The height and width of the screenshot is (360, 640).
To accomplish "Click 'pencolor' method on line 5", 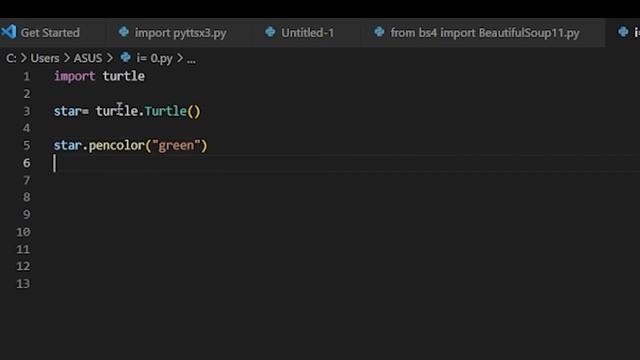I will coord(116,146).
